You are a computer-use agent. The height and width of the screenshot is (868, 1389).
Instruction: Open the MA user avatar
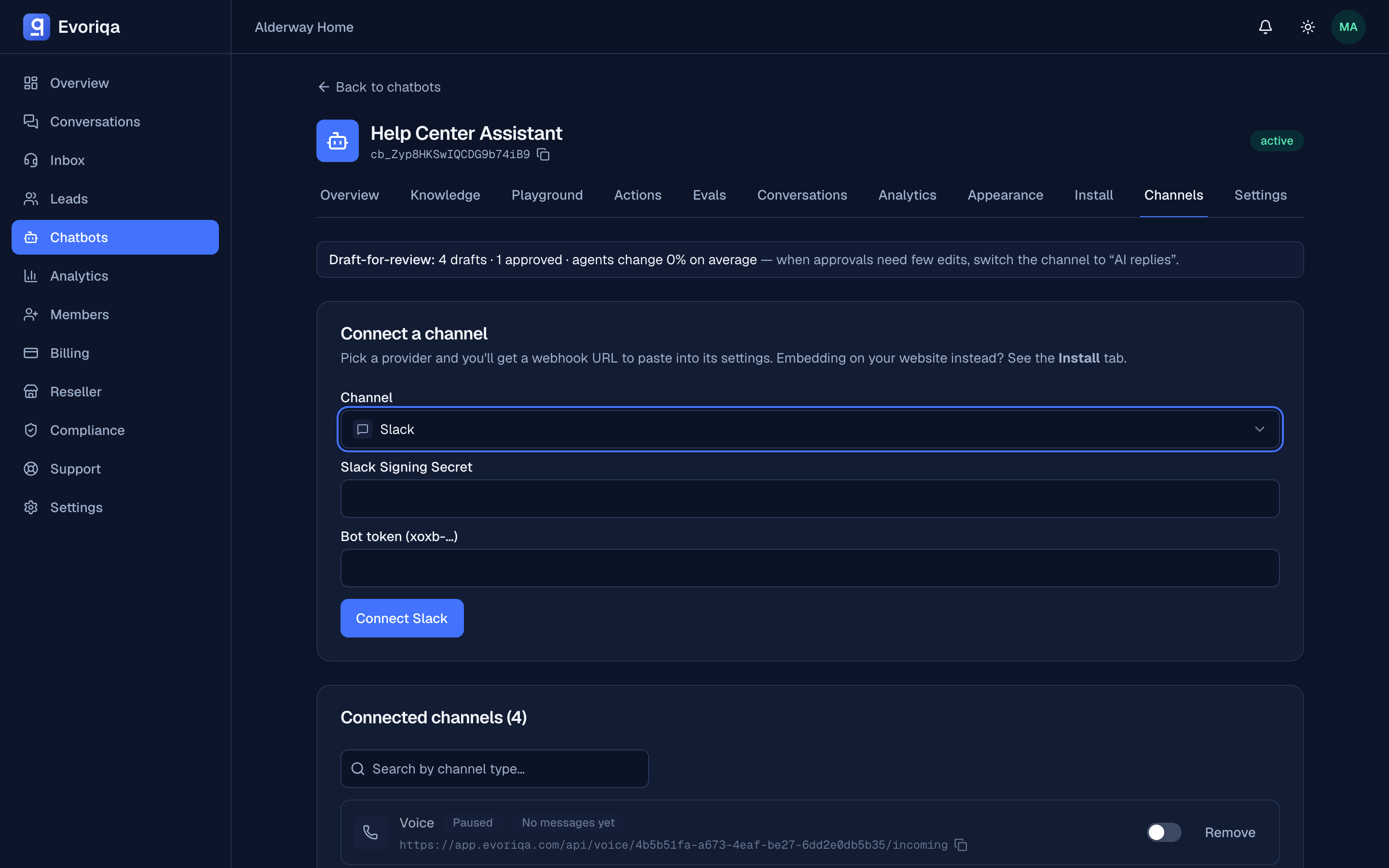tap(1348, 27)
